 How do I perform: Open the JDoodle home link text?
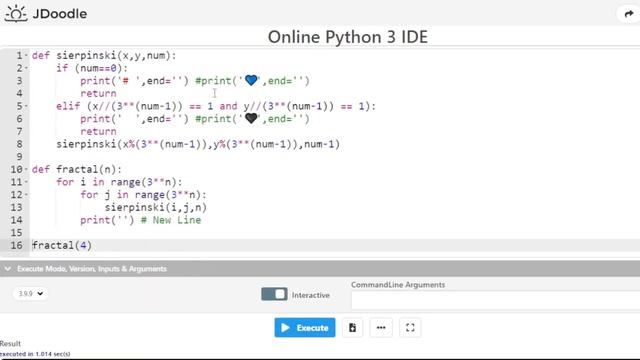(60, 13)
